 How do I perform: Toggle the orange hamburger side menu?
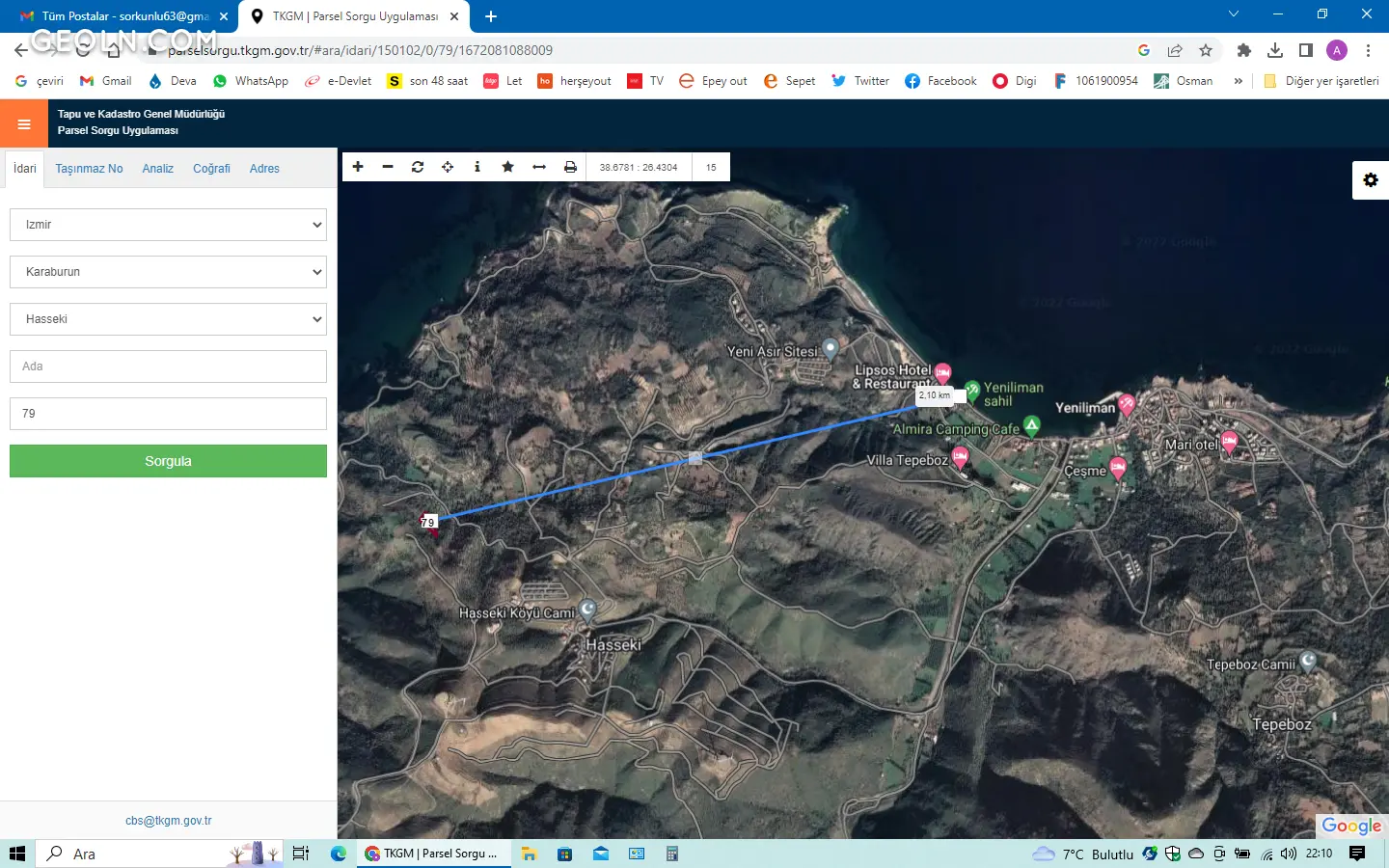point(24,123)
